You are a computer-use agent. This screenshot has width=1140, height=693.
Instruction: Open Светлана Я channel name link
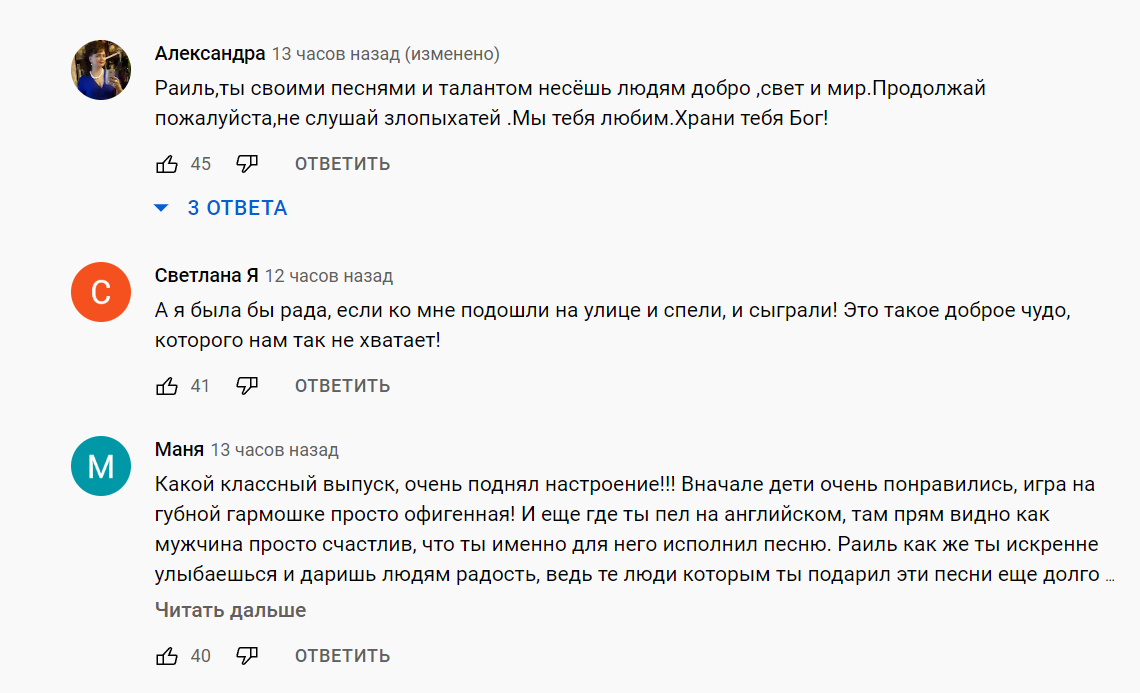click(207, 276)
